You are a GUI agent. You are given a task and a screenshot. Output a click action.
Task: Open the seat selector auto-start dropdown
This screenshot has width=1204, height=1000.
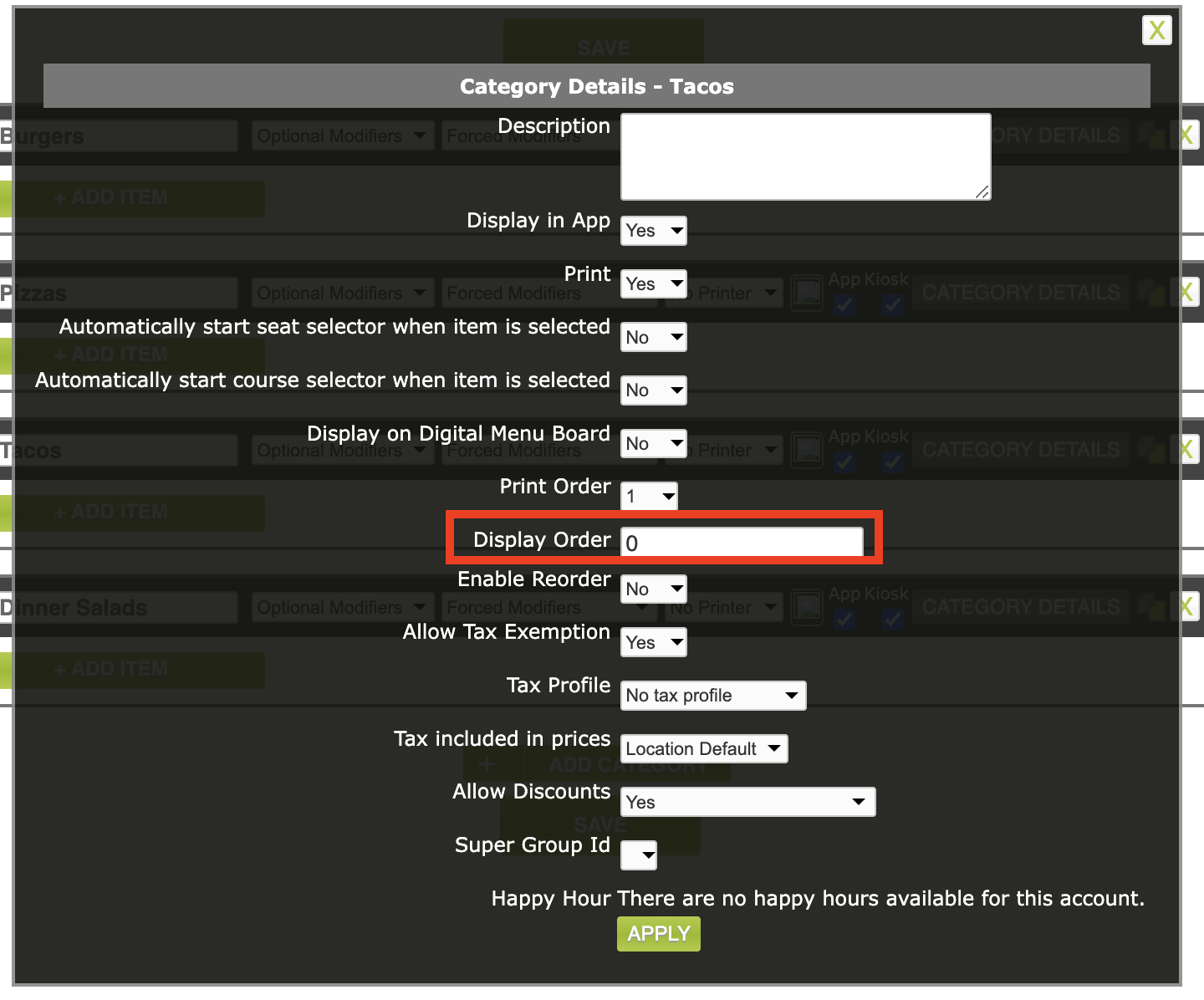[x=654, y=337]
